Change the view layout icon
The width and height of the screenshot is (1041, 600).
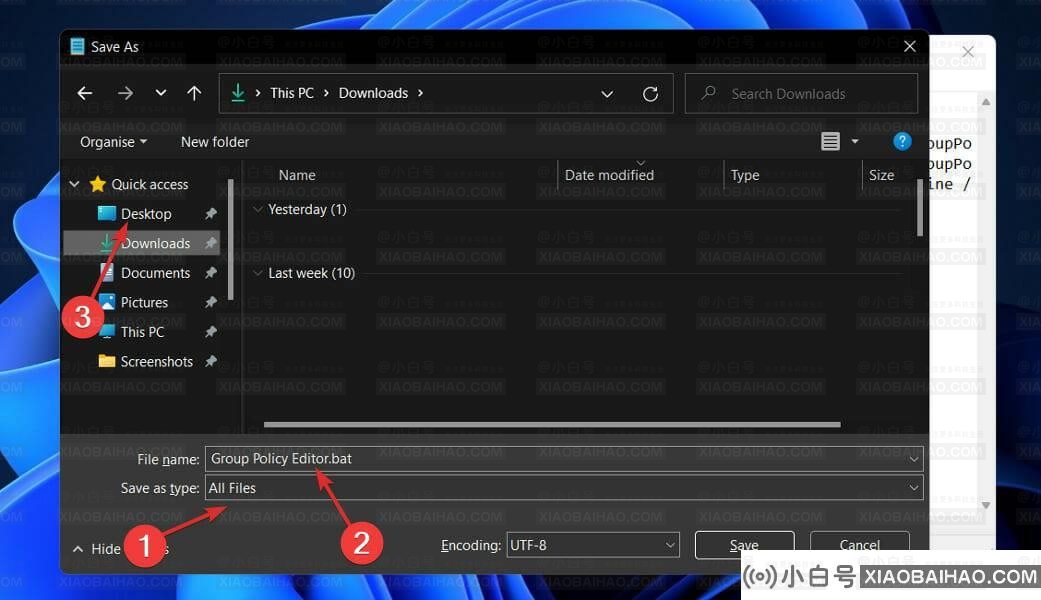(831, 141)
